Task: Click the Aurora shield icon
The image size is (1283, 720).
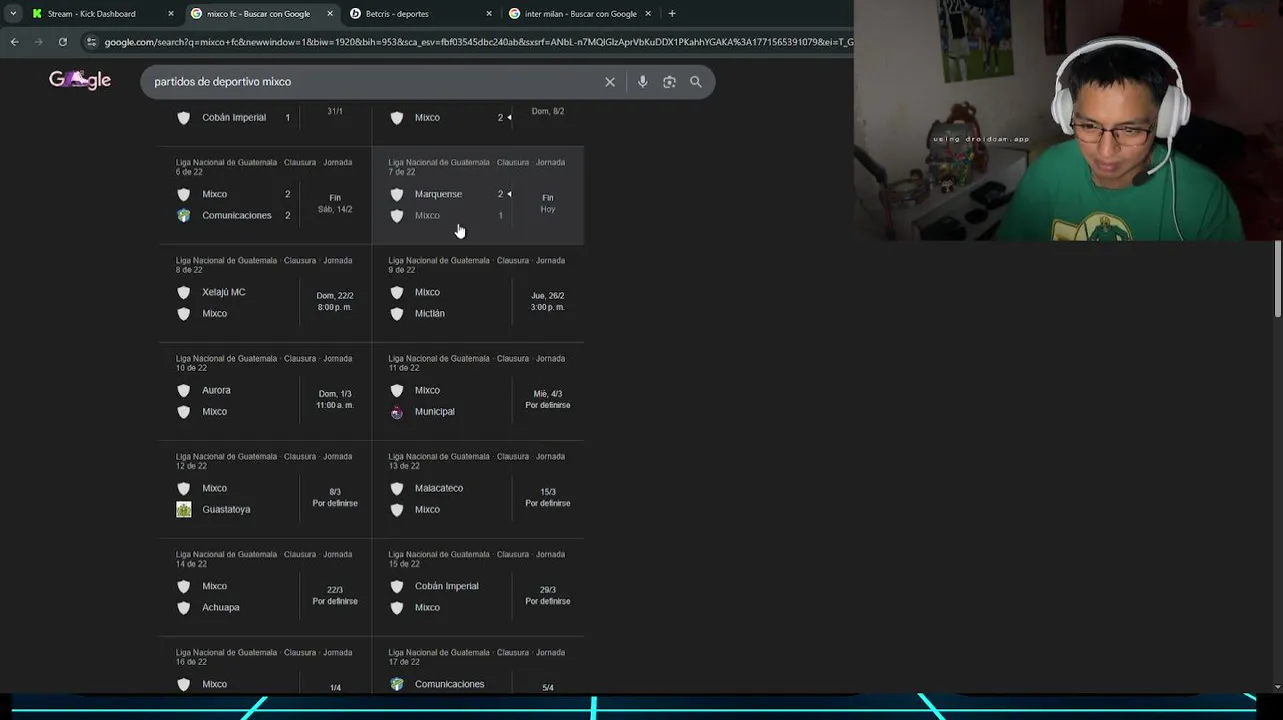Action: click(183, 391)
